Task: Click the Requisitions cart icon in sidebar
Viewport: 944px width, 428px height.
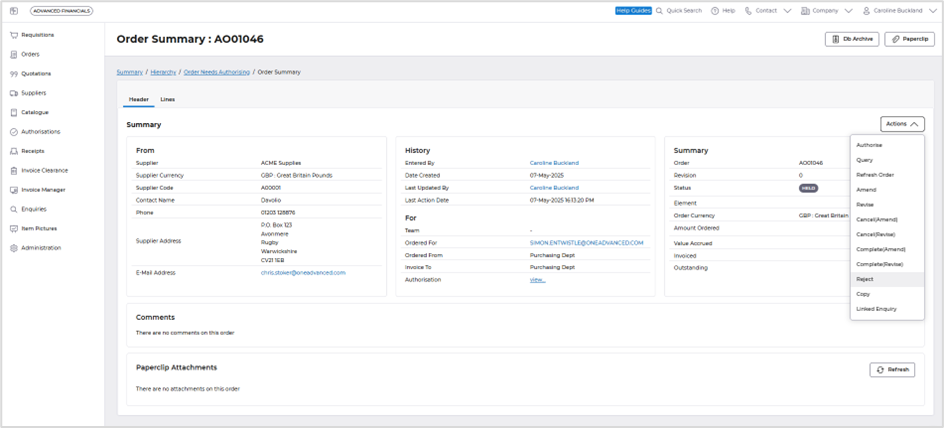Action: pyautogui.click(x=14, y=35)
